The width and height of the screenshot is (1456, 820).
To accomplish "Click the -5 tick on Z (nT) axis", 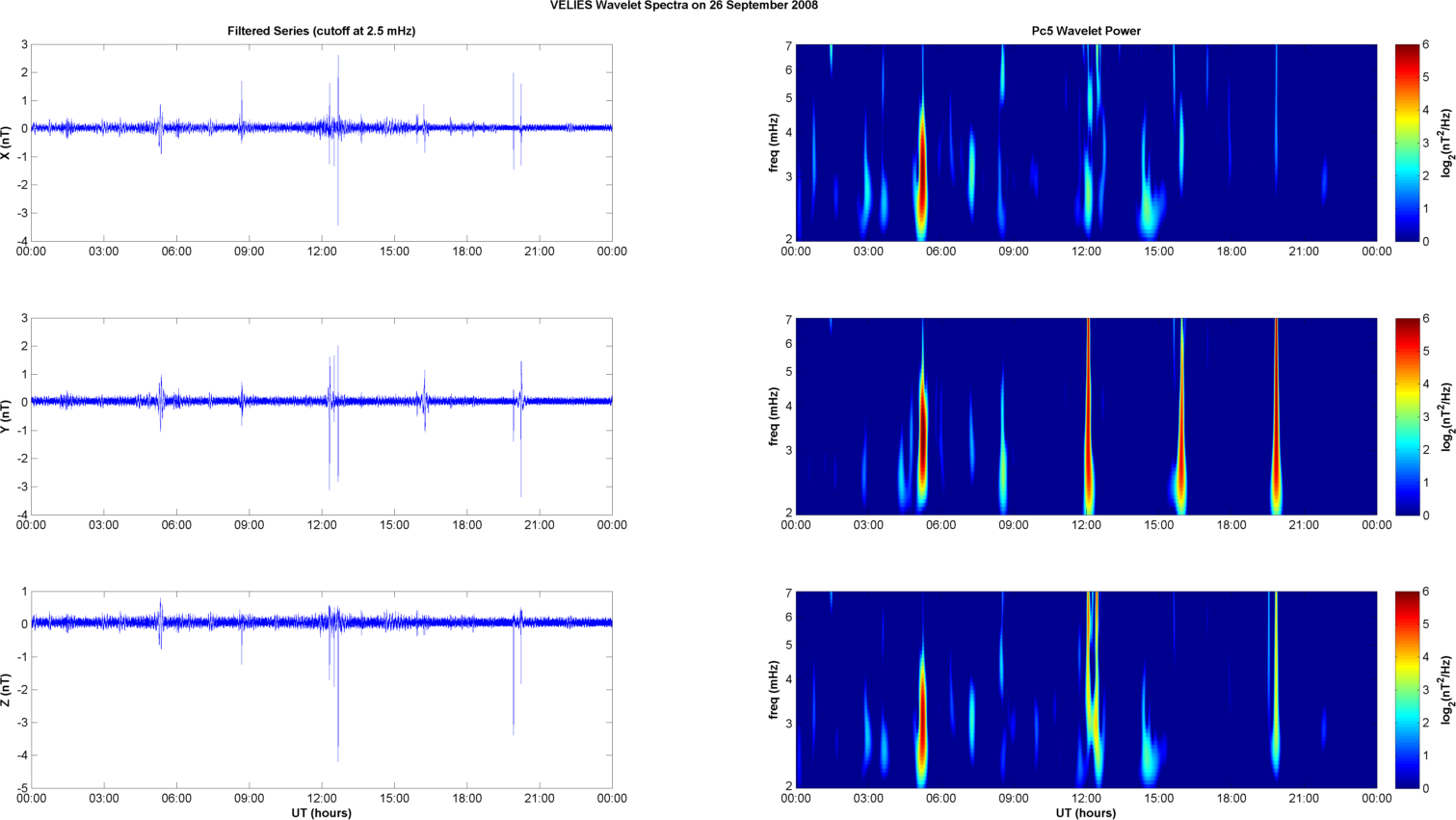I will (x=21, y=788).
